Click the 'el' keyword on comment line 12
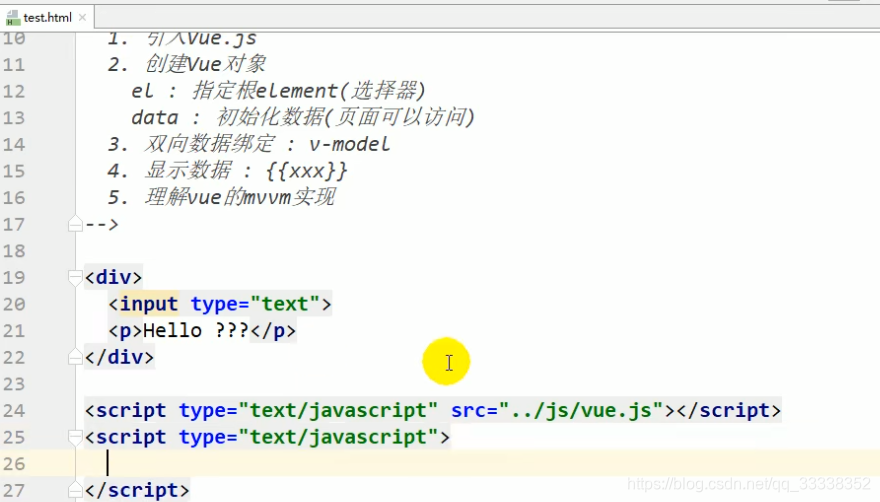880x502 pixels. (143, 91)
